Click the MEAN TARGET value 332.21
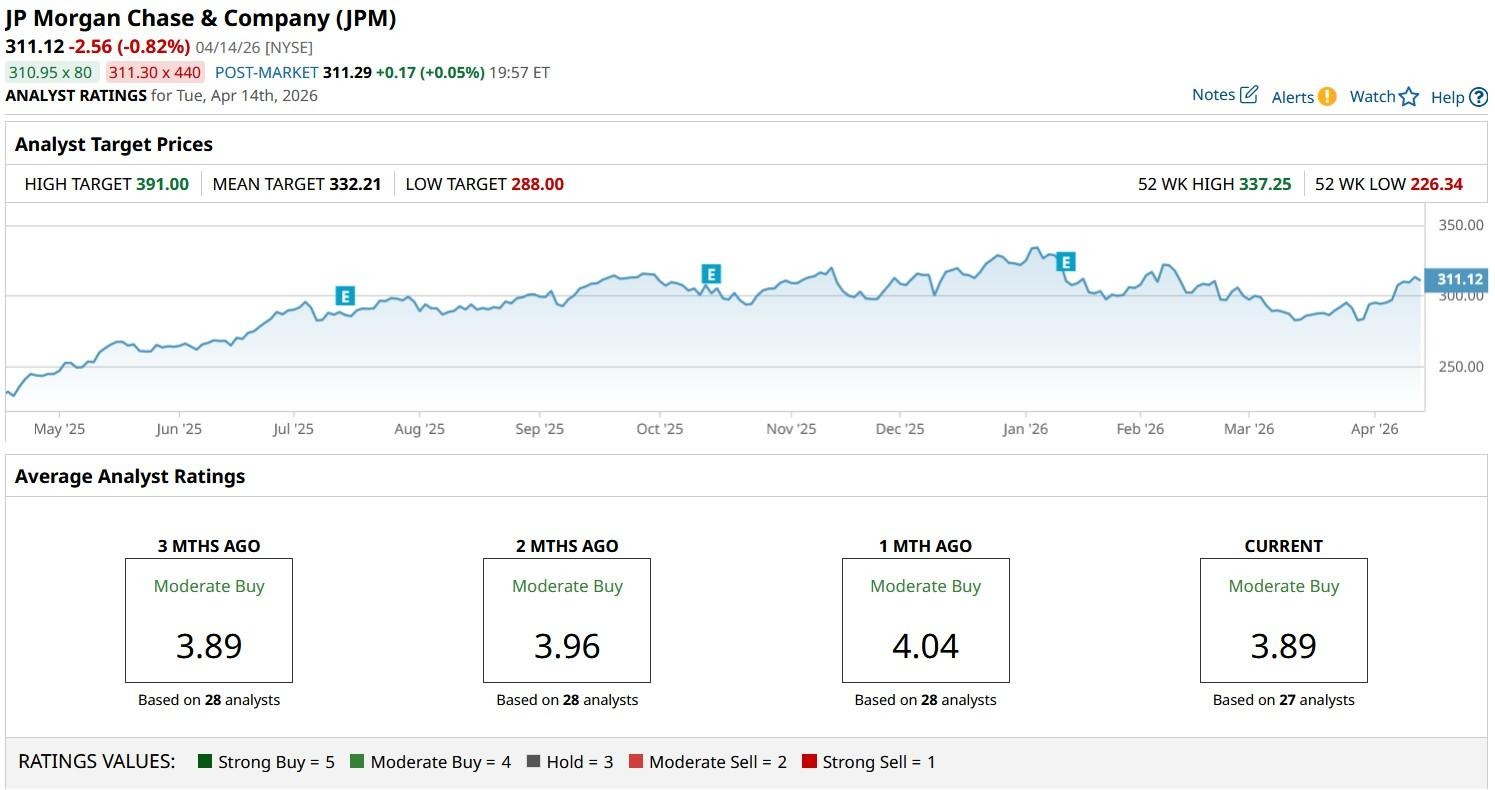The image size is (1495, 790). coord(355,184)
